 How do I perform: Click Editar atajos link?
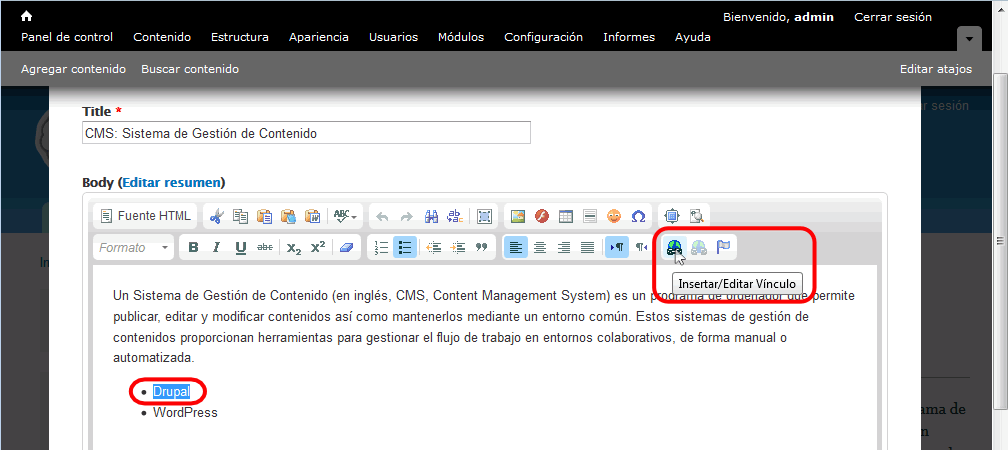click(x=936, y=69)
